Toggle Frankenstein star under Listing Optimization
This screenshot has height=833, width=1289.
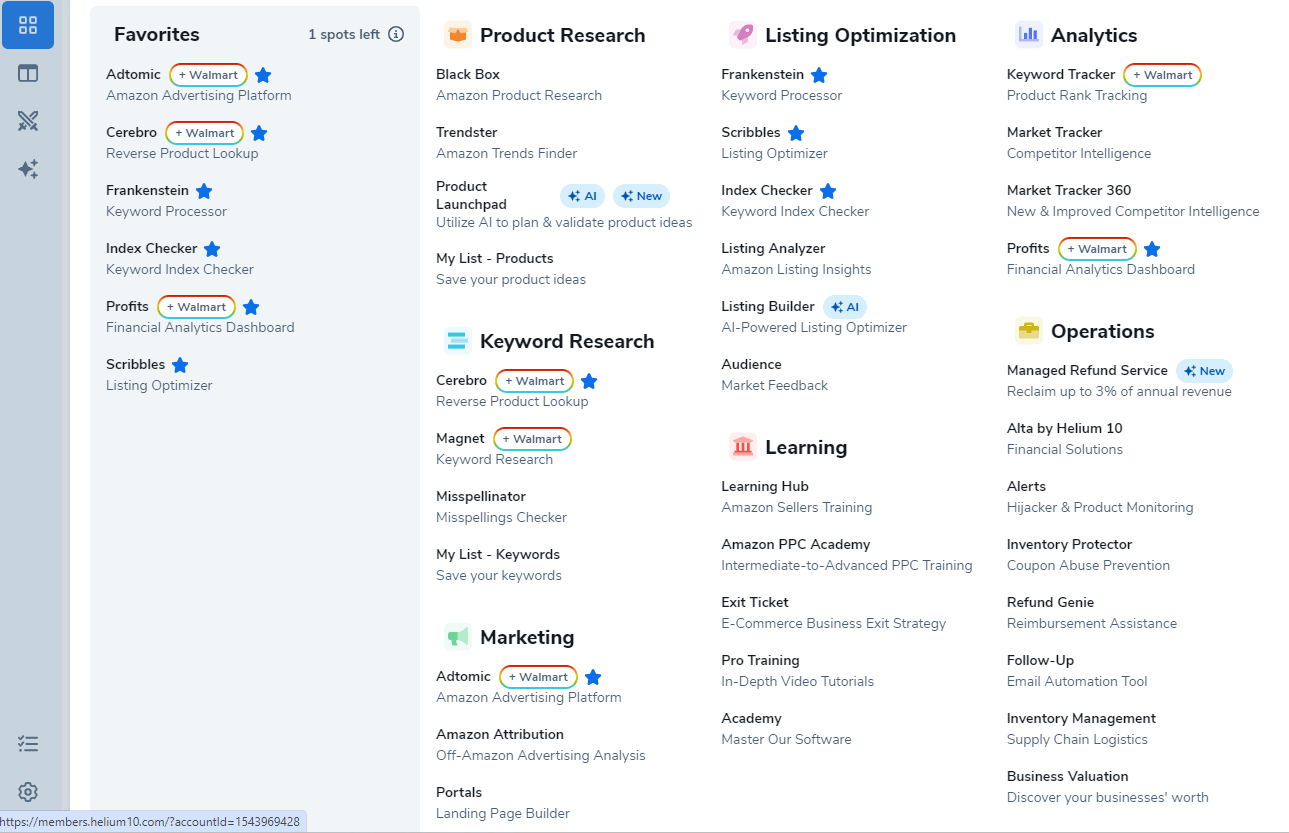[x=819, y=75]
